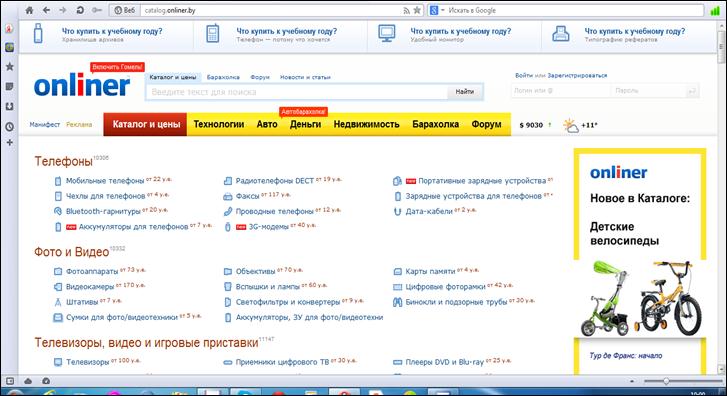This screenshot has height=396, width=727.
Task: Click the children's bicycles ad image
Action: click(640, 297)
